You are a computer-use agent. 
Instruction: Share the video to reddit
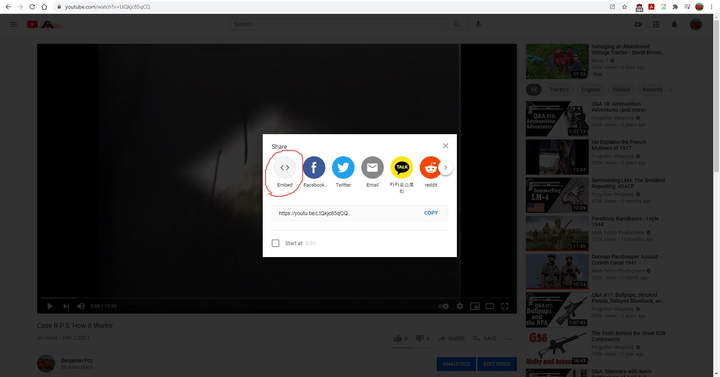[x=430, y=168]
